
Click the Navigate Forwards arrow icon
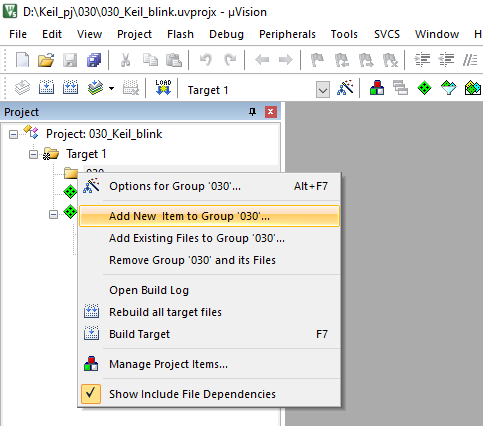tap(286, 60)
